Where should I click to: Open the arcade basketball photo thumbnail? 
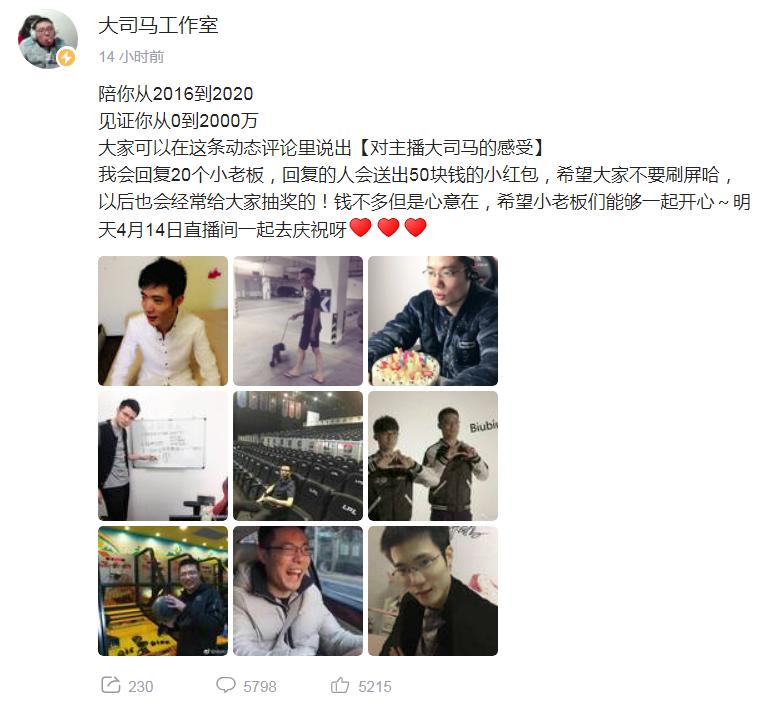point(163,591)
